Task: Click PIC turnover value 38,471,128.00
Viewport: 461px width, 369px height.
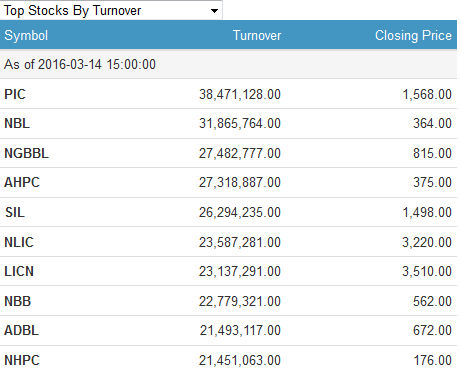Action: [240, 94]
